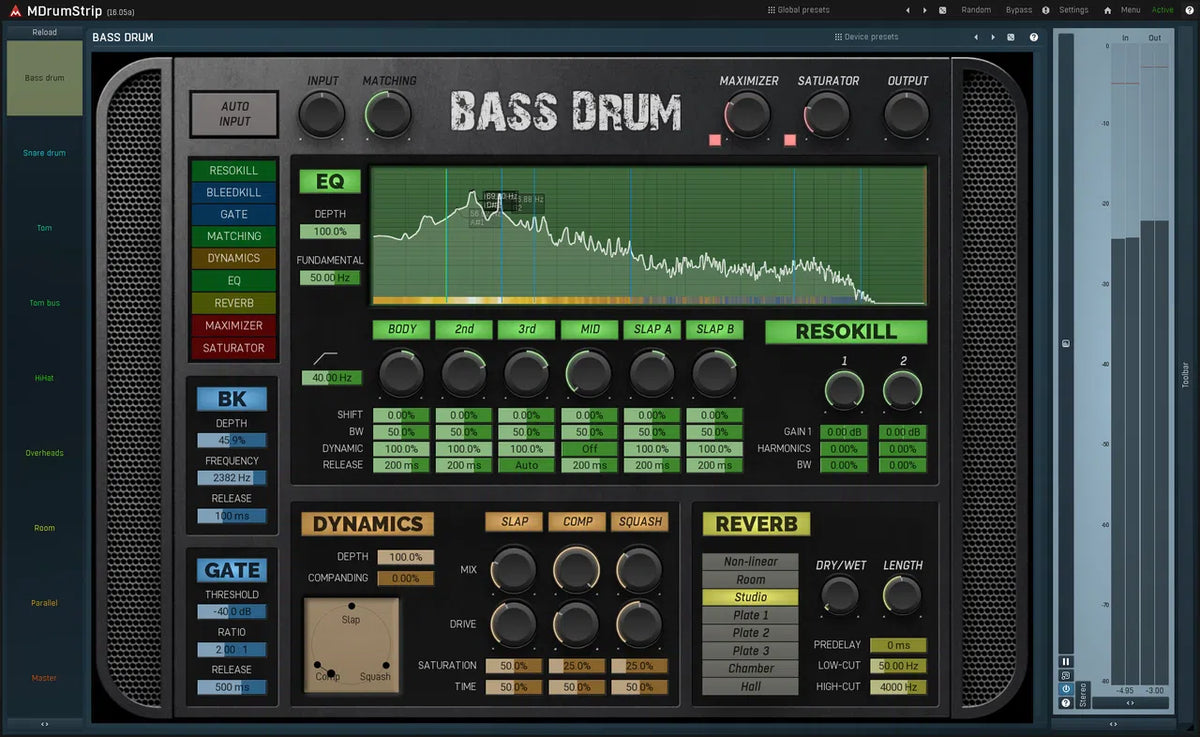
Task: Pause the meter display
Action: pos(1065,661)
